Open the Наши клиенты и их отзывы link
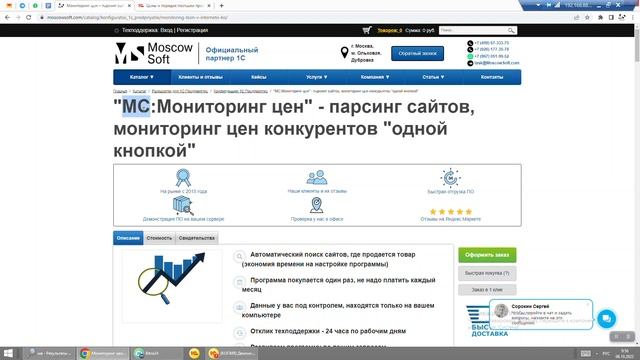This screenshot has width=640, height=360. [317, 191]
